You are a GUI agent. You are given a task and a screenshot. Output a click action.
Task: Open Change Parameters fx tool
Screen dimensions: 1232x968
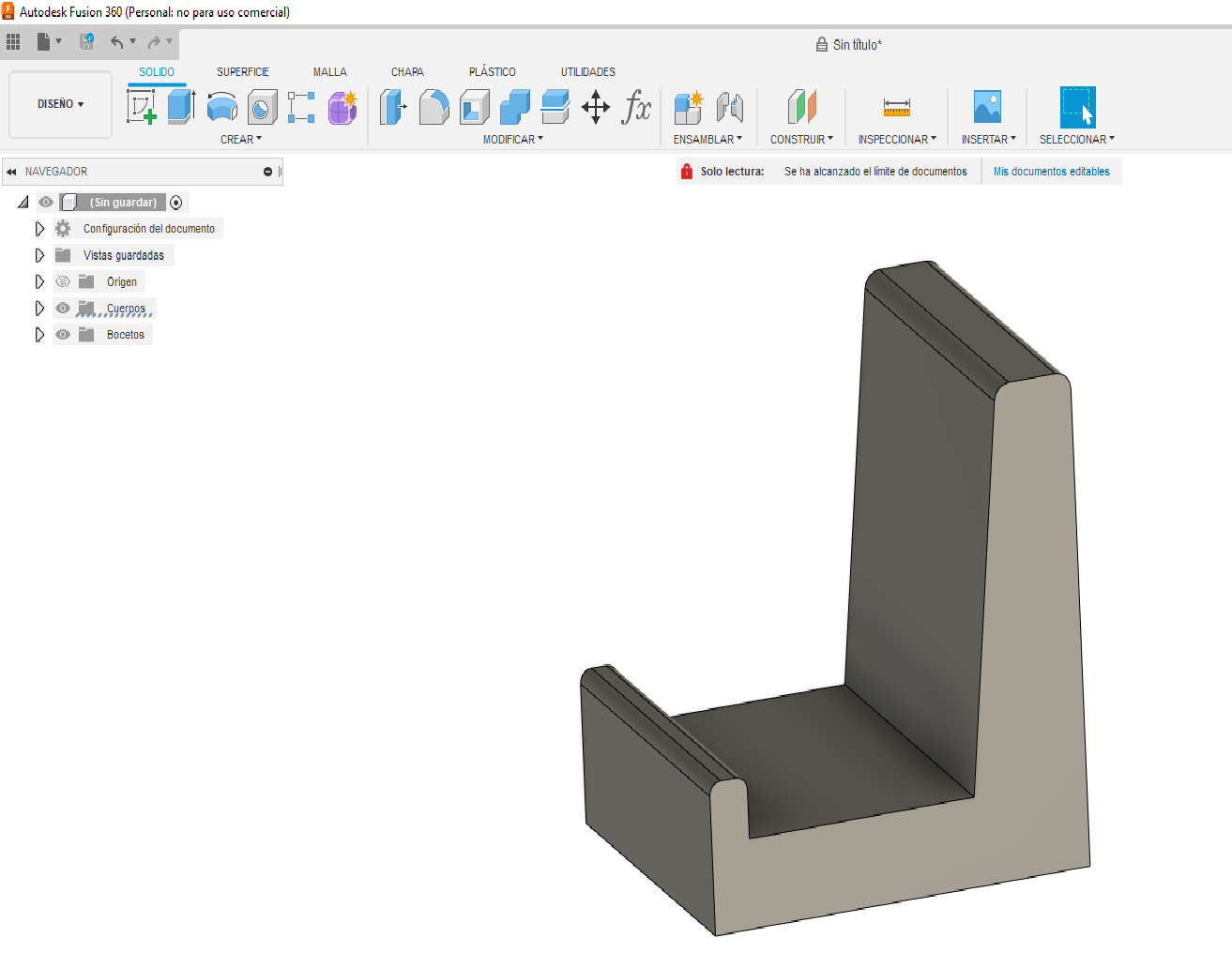click(636, 107)
